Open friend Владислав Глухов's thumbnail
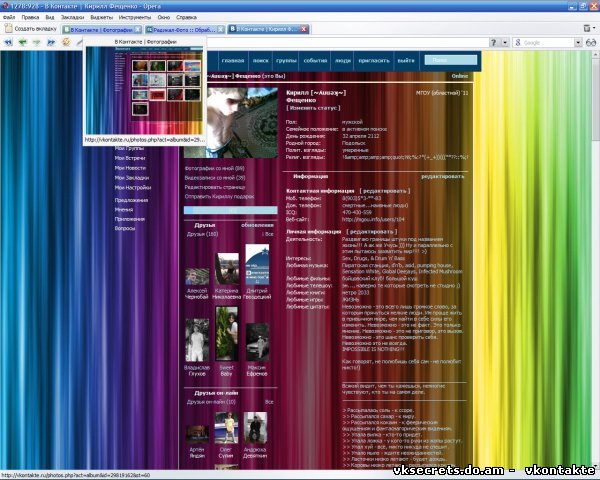Viewport: 600px width, 480px height. pyautogui.click(x=197, y=340)
